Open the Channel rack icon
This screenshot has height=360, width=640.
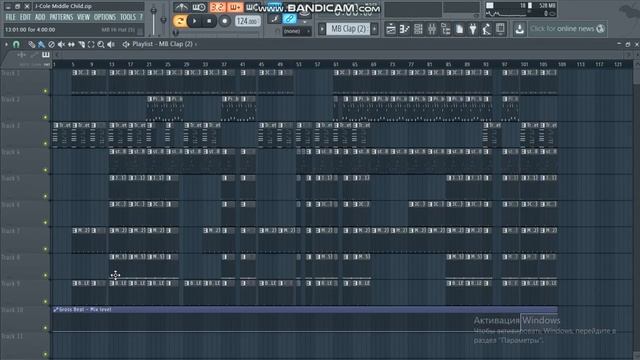point(418,29)
